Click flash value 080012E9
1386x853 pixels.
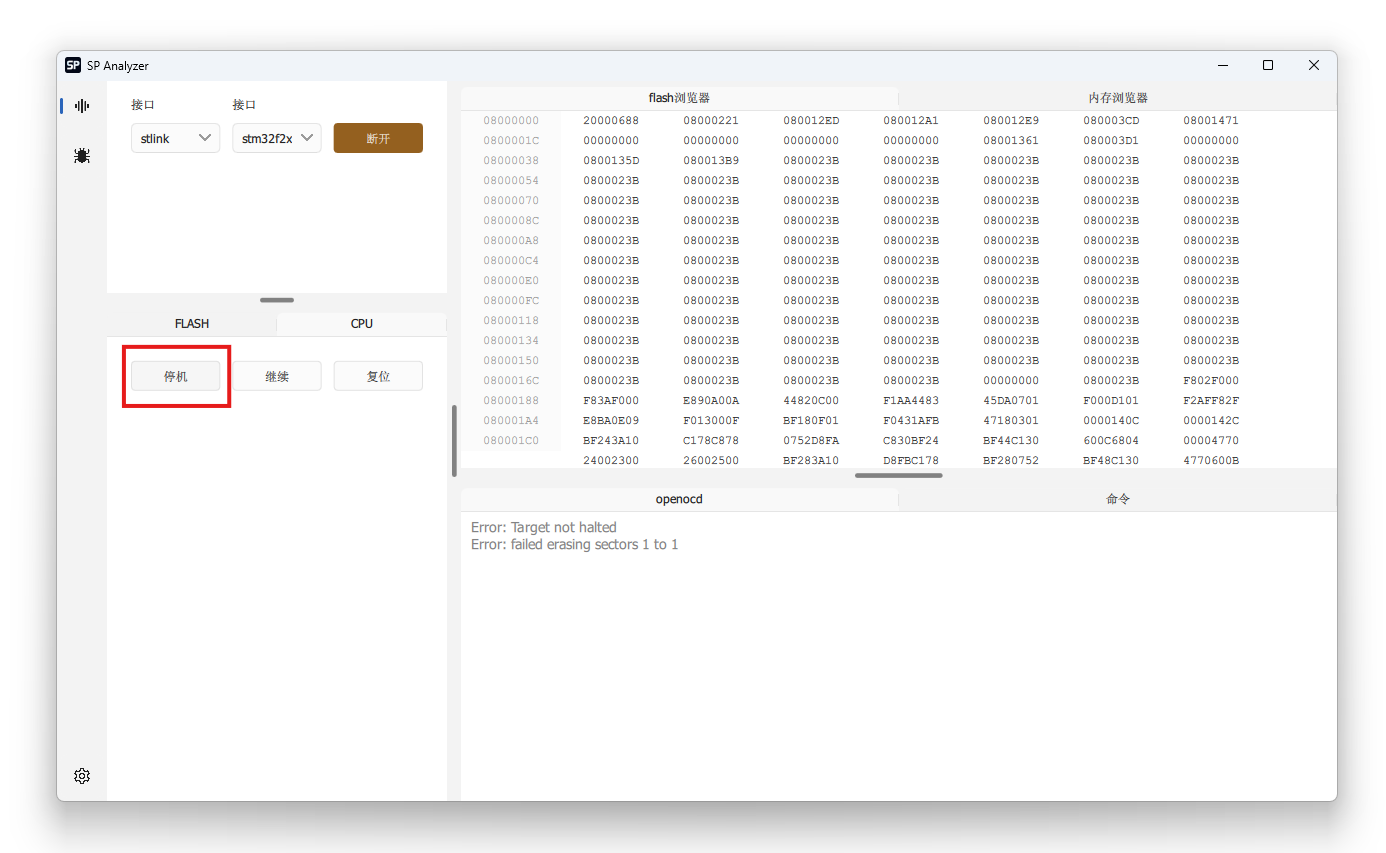[1011, 120]
